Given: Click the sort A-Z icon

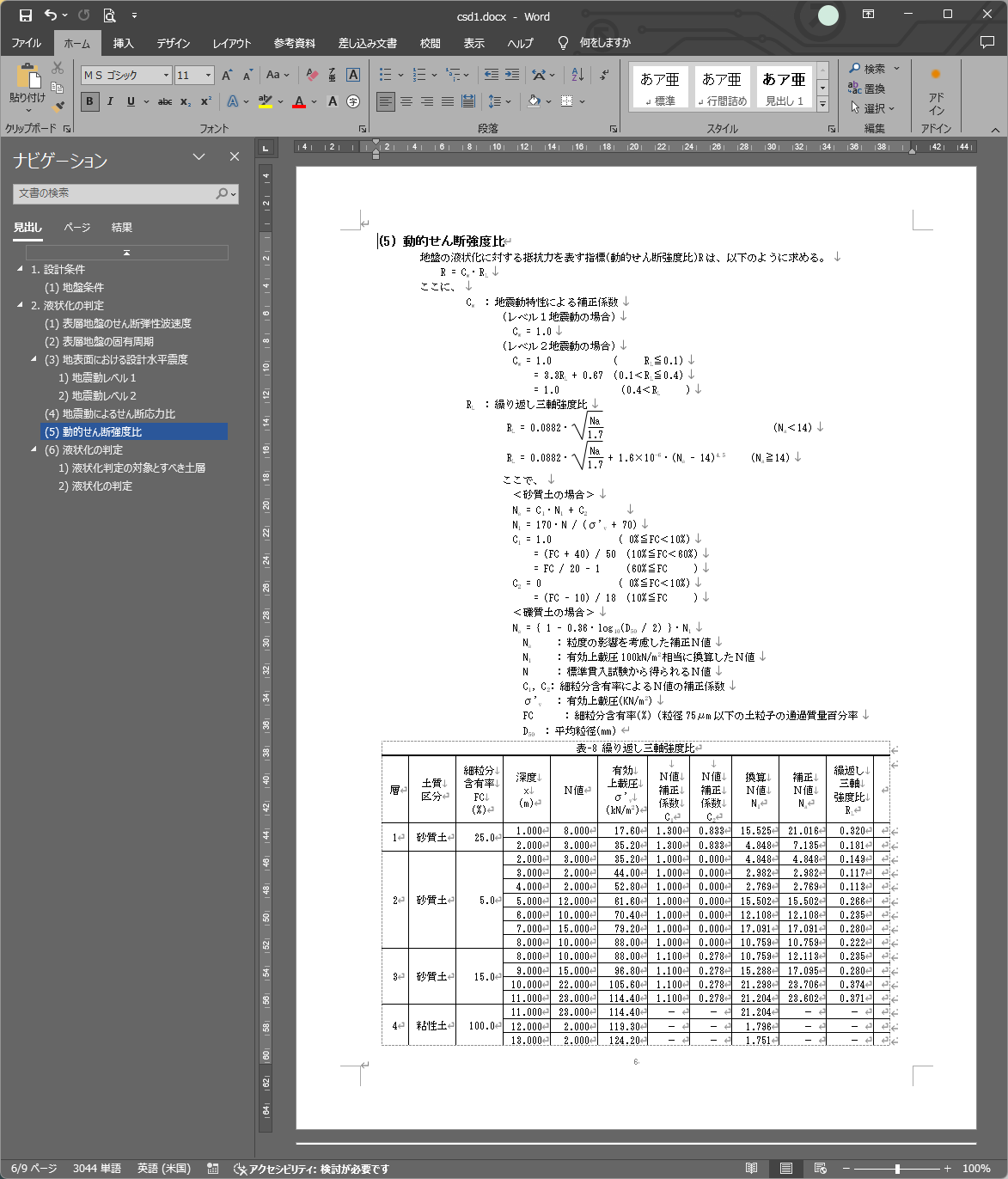Looking at the screenshot, I should tap(577, 75).
